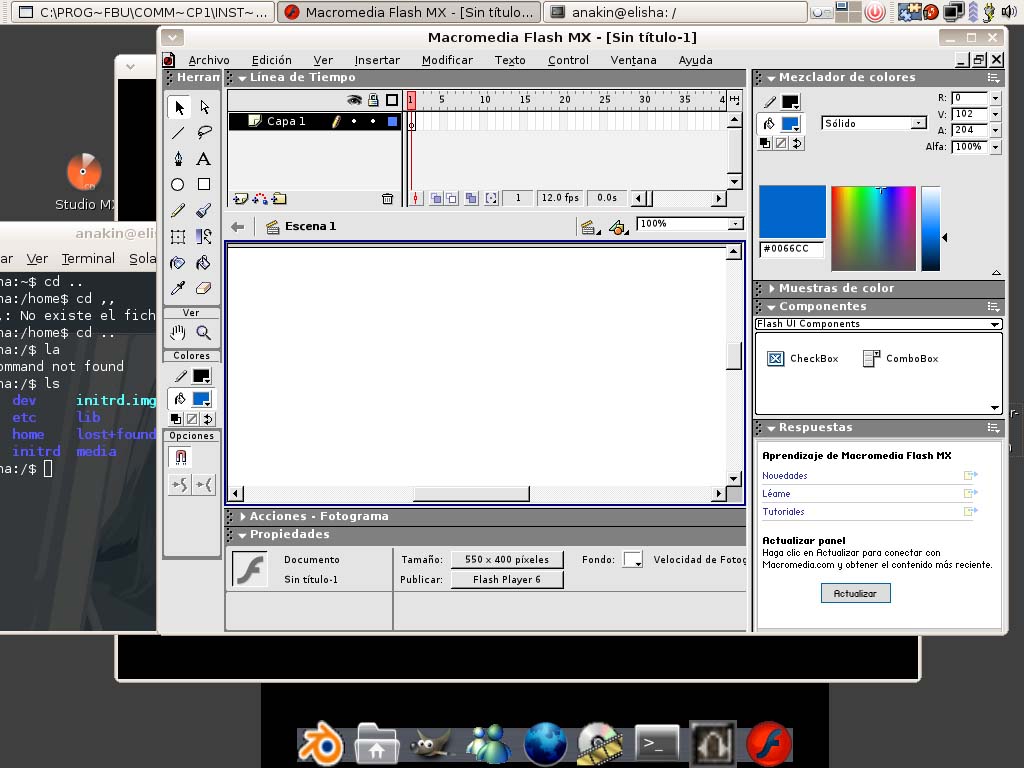Toggle Edit Multiple Frames button
The width and height of the screenshot is (1024, 768).
point(471,198)
